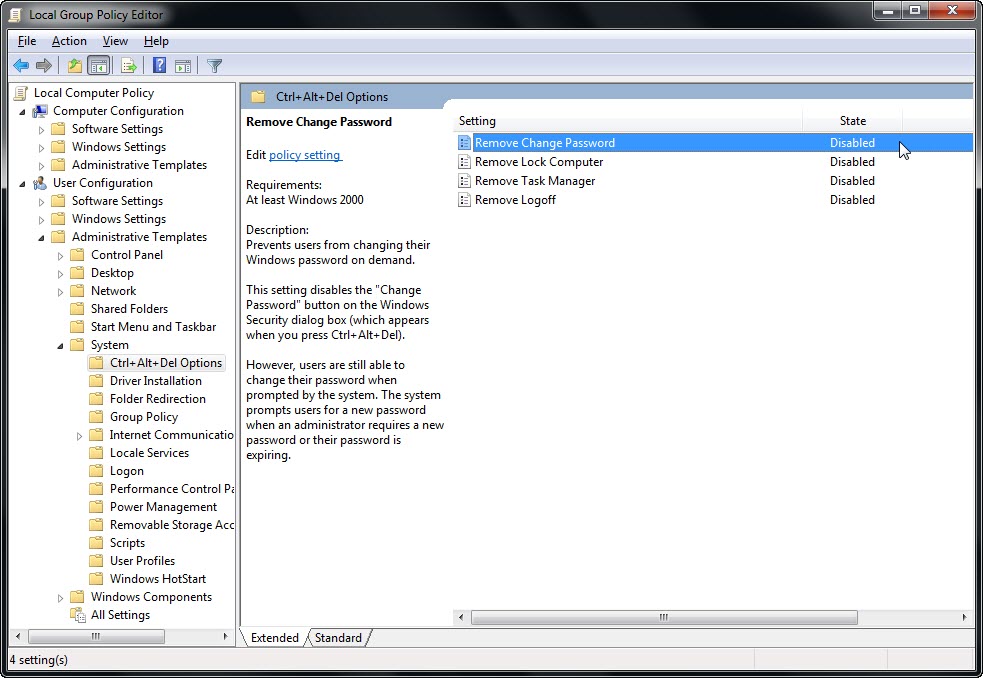Sort by the Setting column header
The height and width of the screenshot is (678, 983).
pos(627,121)
